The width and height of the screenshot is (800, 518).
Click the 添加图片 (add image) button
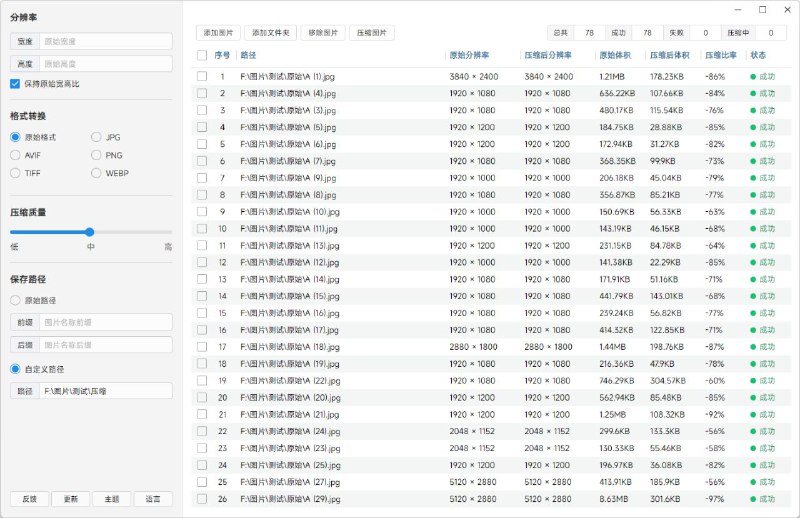pyautogui.click(x=217, y=33)
